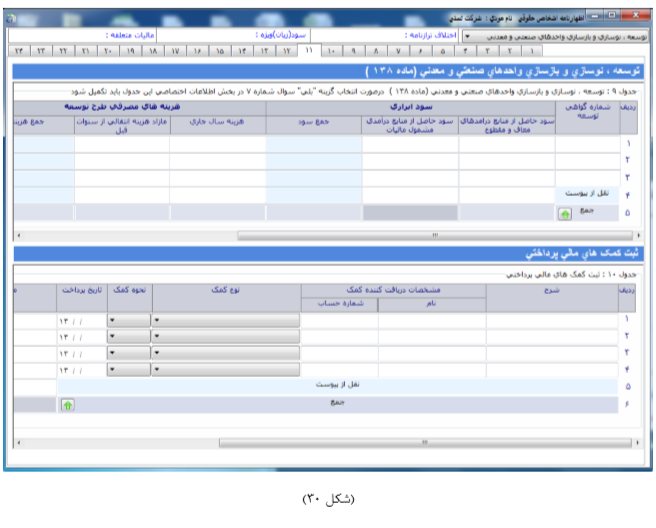
Task: Open tab number 12
Action: [287, 49]
